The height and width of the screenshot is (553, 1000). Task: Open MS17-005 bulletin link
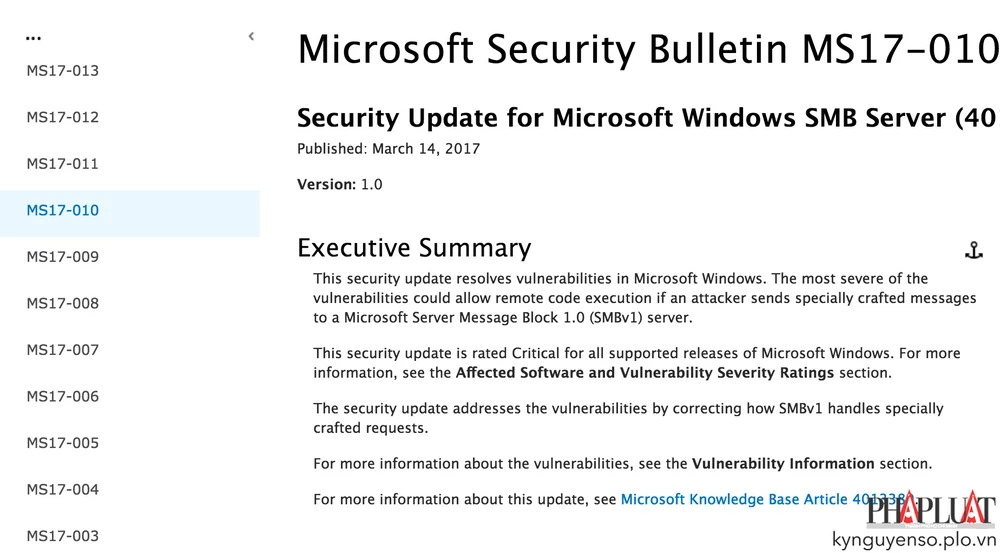[x=63, y=443]
